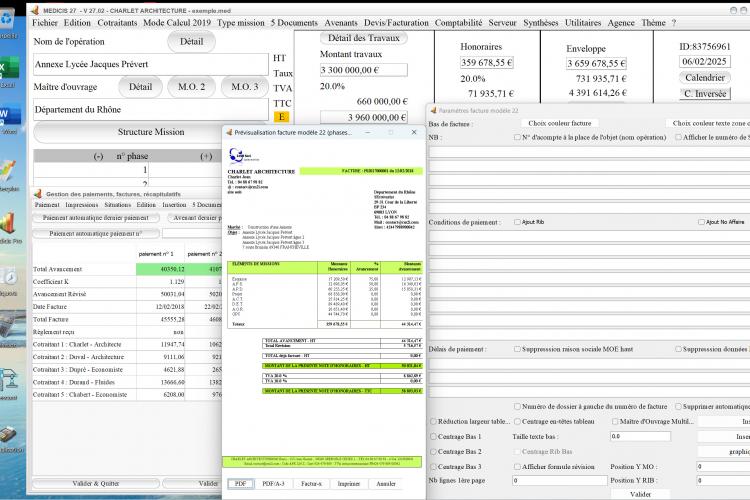
Task: Open Structure Mission
Action: (151, 132)
